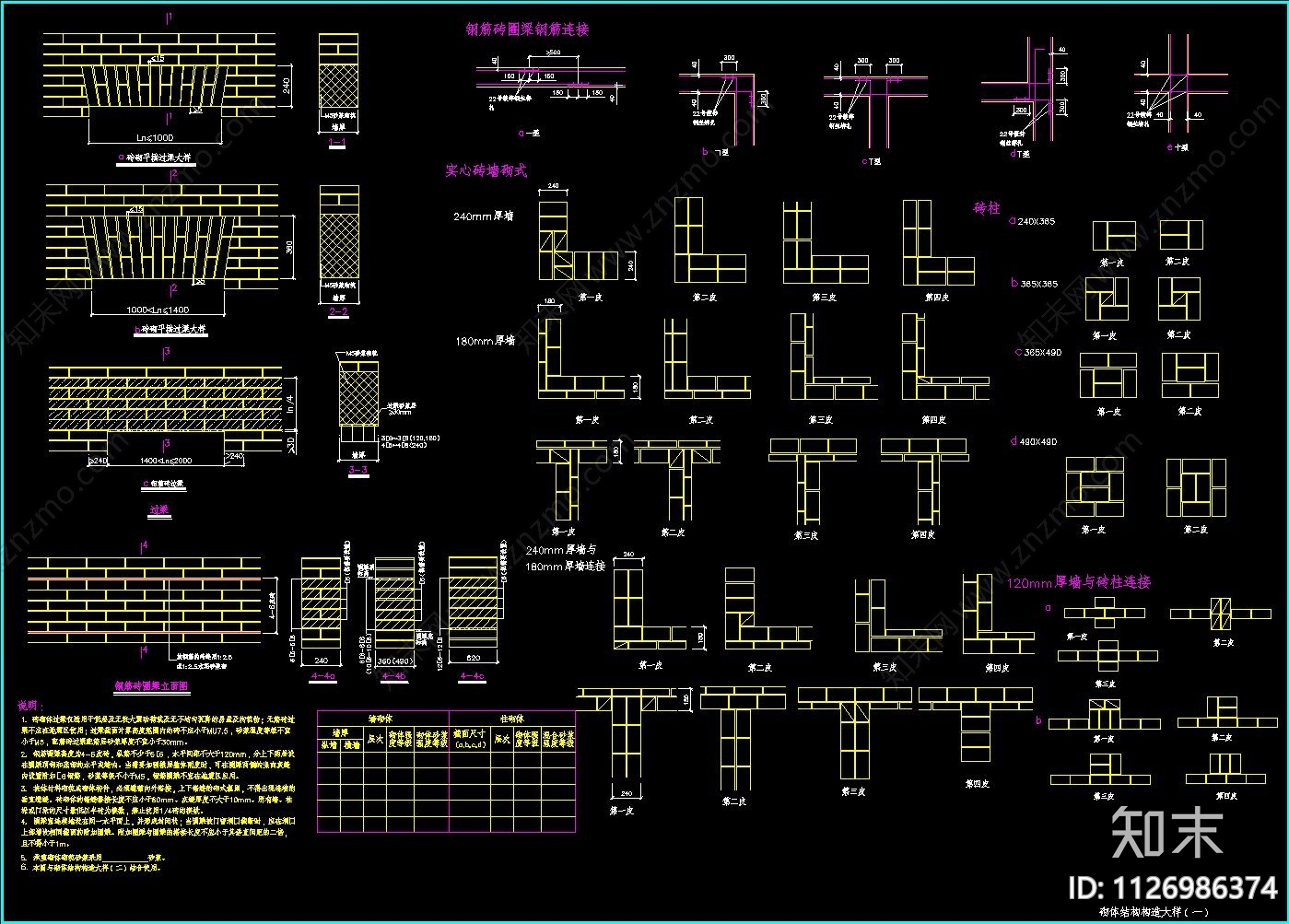
Task: Click the 砌体结构构造大样 drawing title
Action: click(x=1188, y=911)
